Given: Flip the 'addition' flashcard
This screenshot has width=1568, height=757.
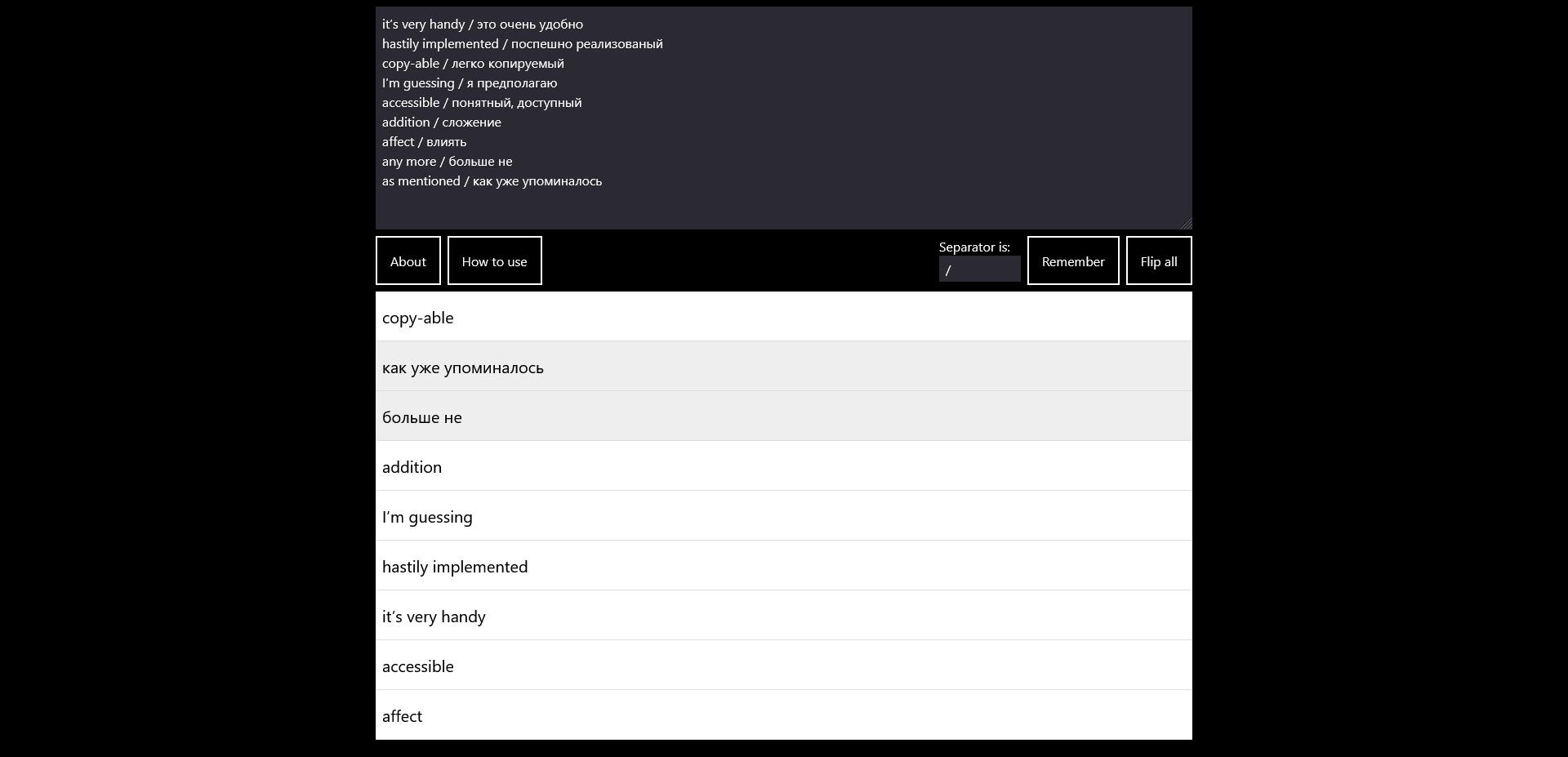Looking at the screenshot, I should (x=782, y=465).
